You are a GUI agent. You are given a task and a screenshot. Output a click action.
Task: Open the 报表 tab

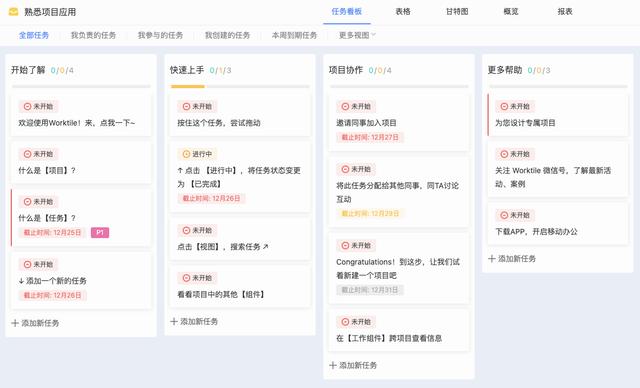coord(565,11)
